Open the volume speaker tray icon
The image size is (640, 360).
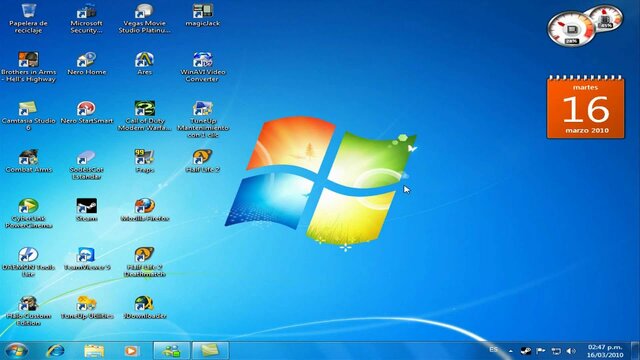571,351
